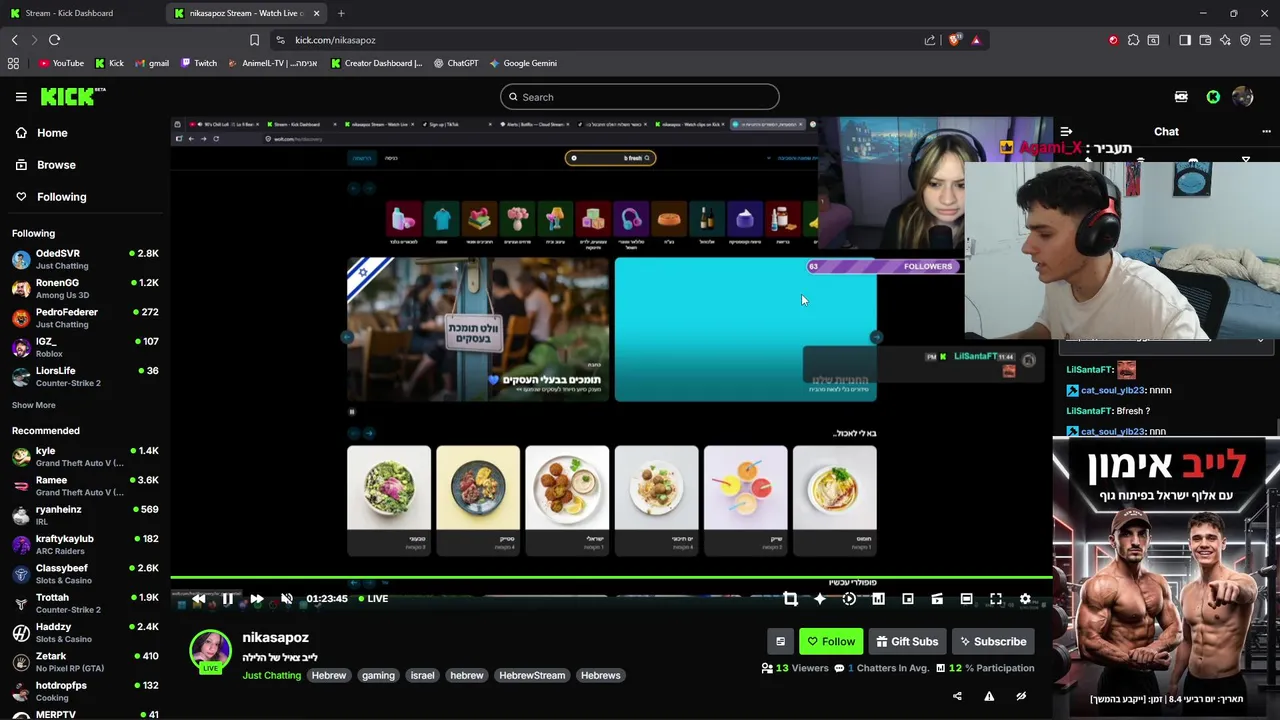Viewport: 1280px width, 720px height.
Task: Click the sparkle icon in player controls
Action: pyautogui.click(x=820, y=599)
